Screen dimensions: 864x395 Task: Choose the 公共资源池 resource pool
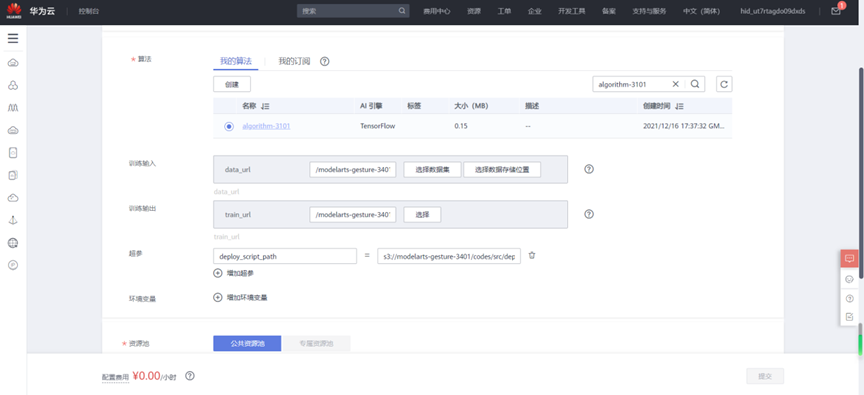point(247,343)
